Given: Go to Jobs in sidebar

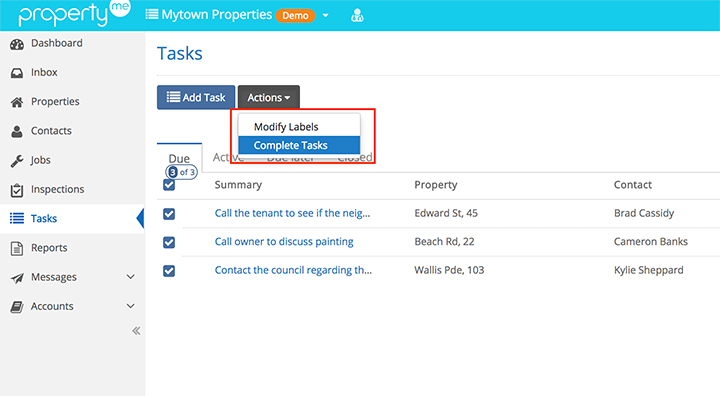Looking at the screenshot, I should pyautogui.click(x=40, y=160).
